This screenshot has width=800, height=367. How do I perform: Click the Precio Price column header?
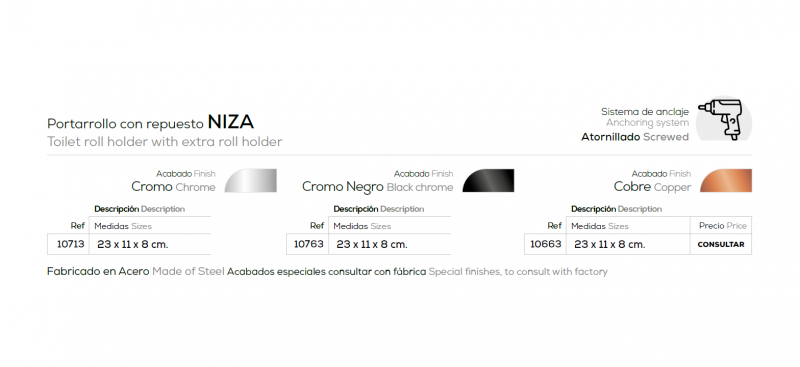point(722,226)
